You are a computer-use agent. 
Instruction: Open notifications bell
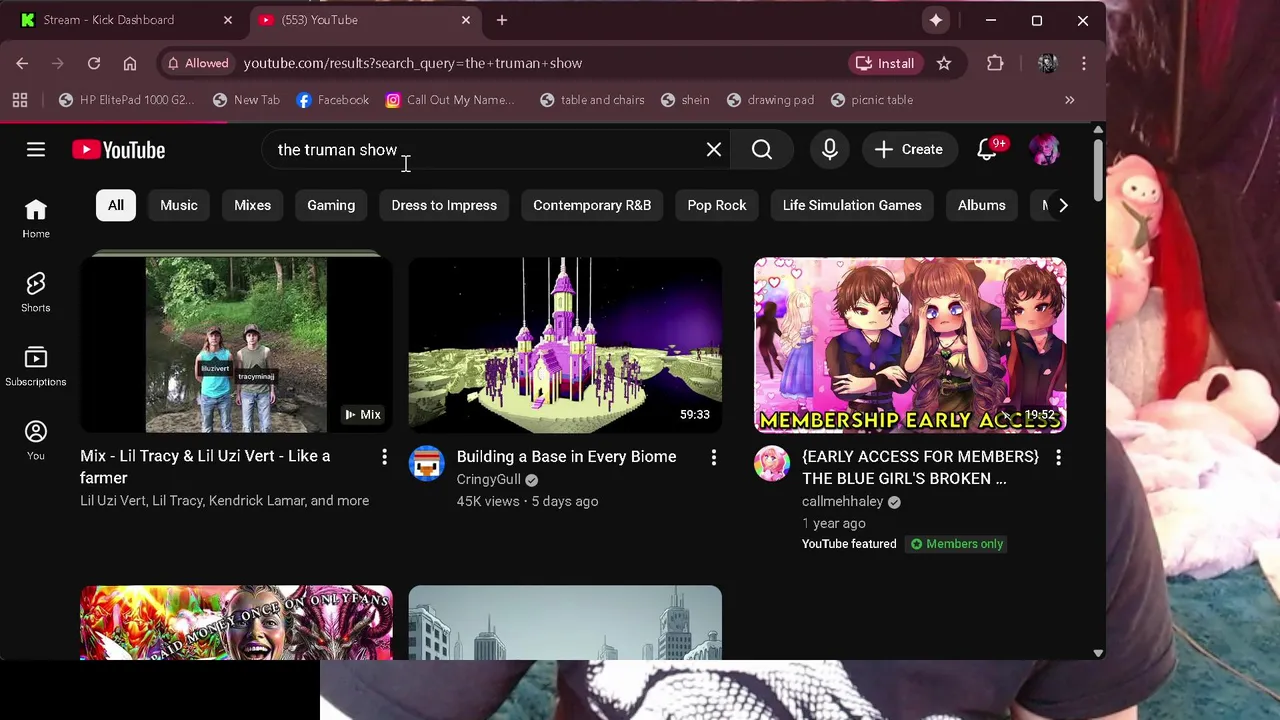pyautogui.click(x=987, y=150)
